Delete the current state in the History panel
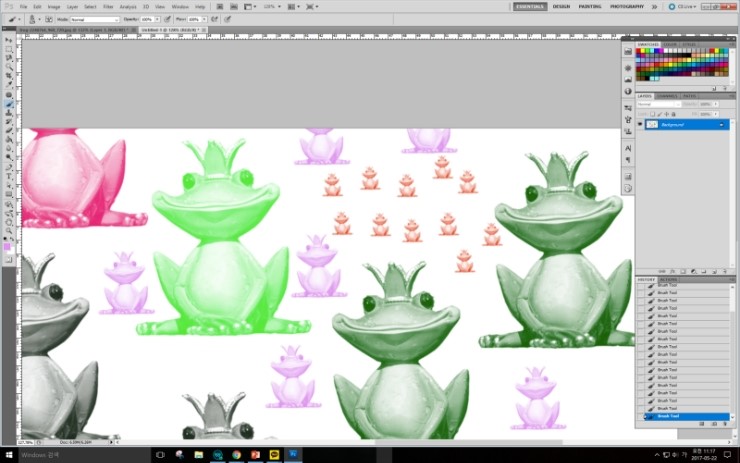Viewport: 740px width, 463px height. coord(727,424)
